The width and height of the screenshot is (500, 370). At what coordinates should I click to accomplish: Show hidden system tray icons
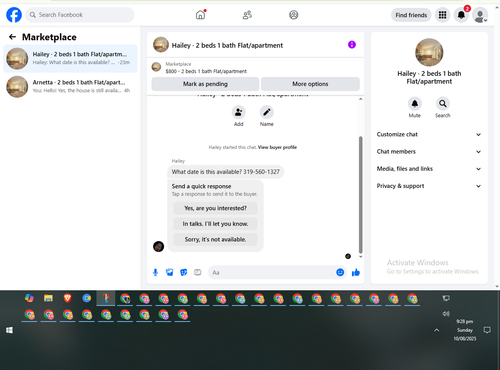click(x=437, y=330)
